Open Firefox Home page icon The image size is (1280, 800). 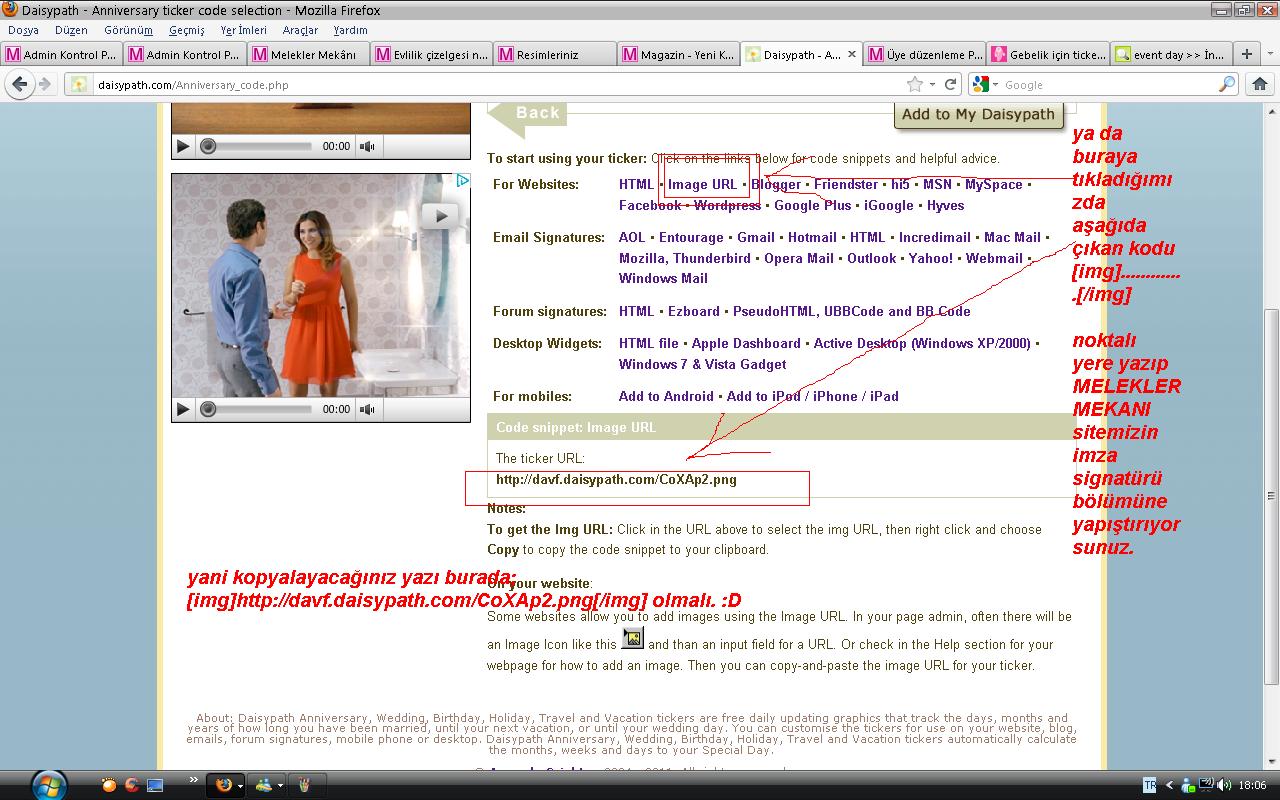(x=1259, y=85)
